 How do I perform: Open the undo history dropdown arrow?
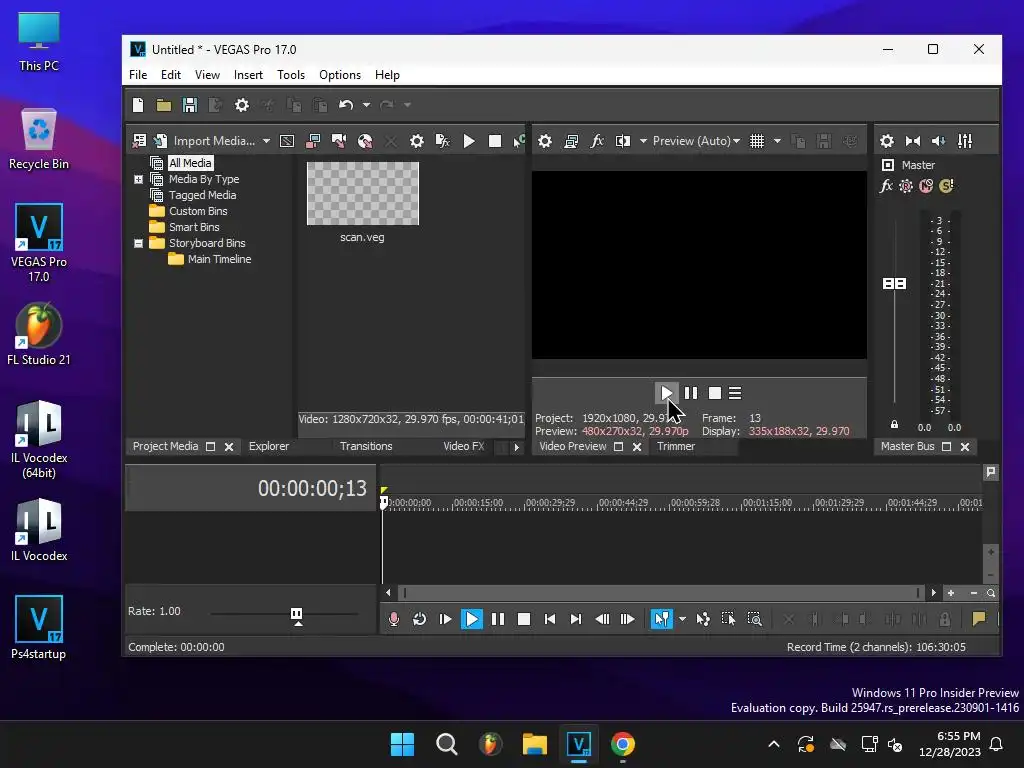coord(366,105)
